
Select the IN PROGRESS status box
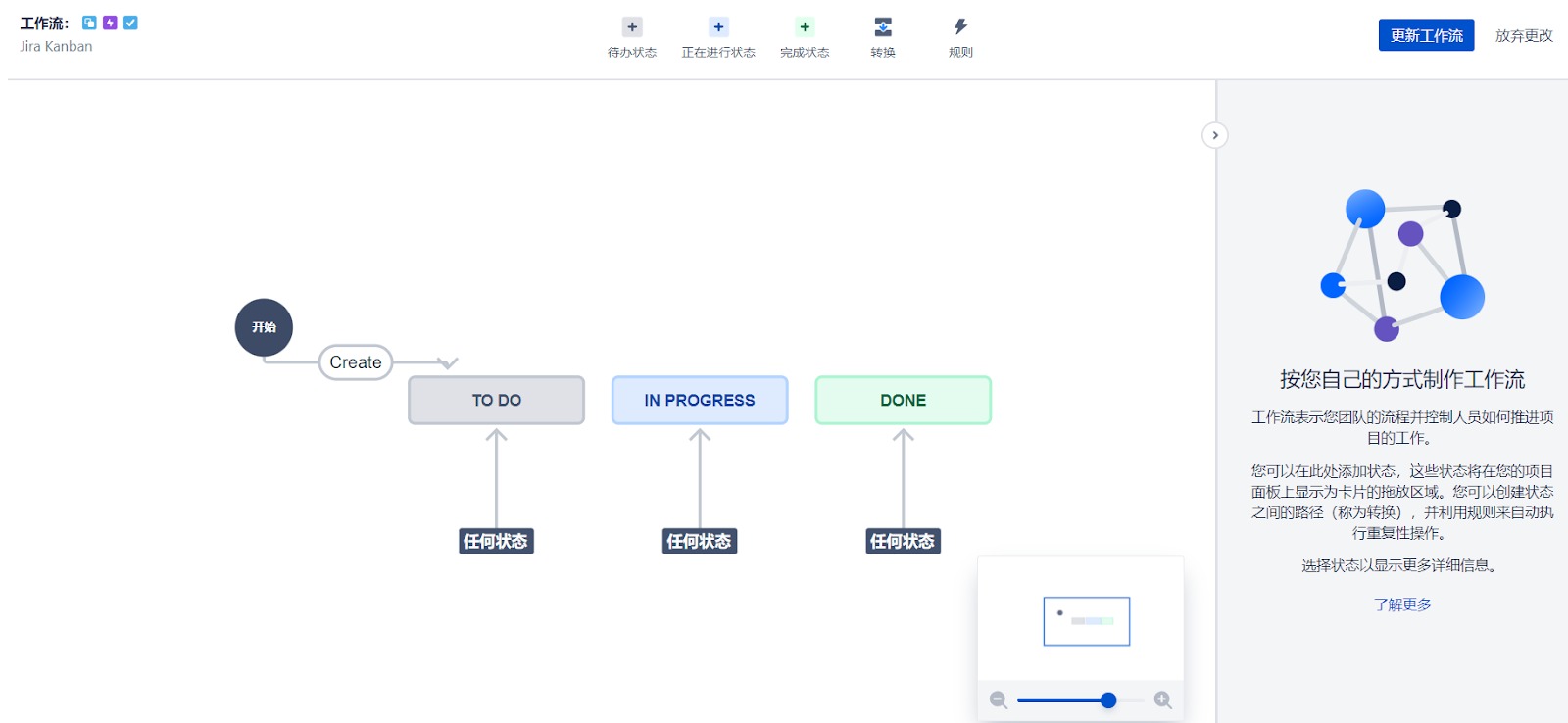click(x=700, y=400)
